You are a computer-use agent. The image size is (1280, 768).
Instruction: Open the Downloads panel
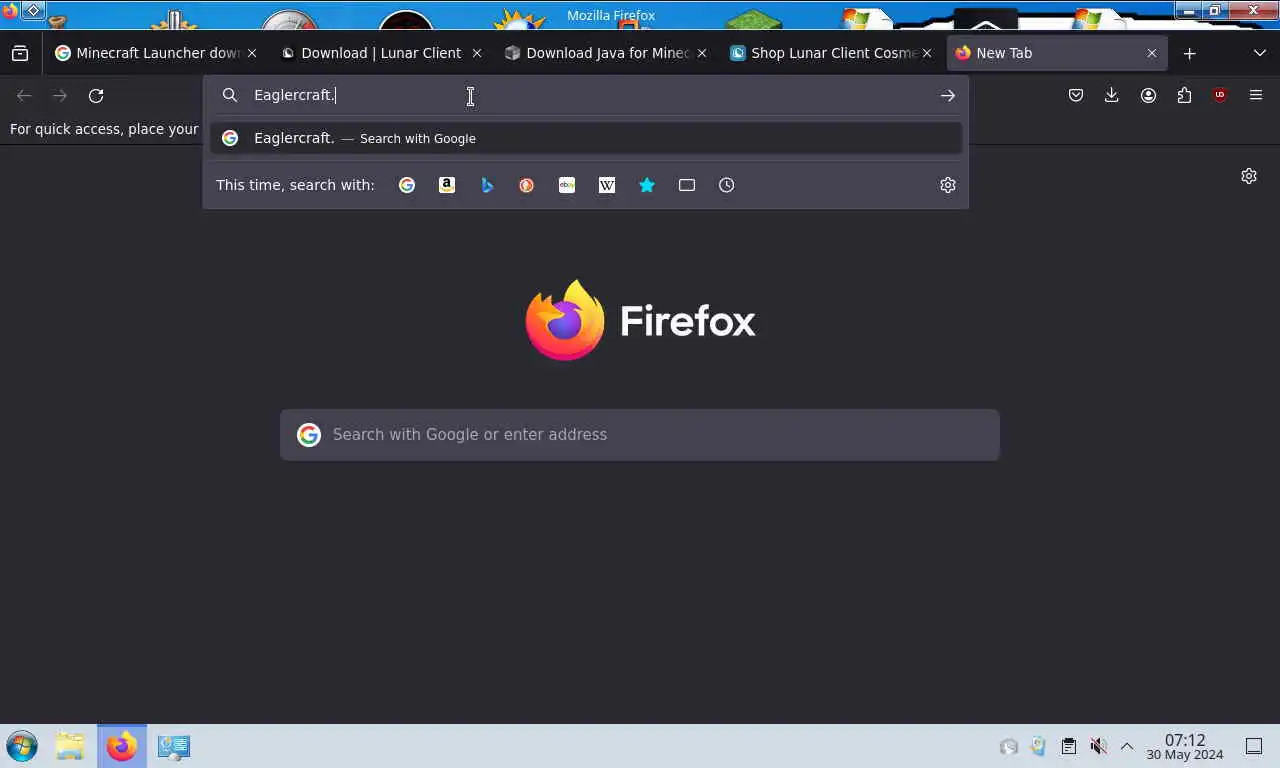[x=1112, y=96]
